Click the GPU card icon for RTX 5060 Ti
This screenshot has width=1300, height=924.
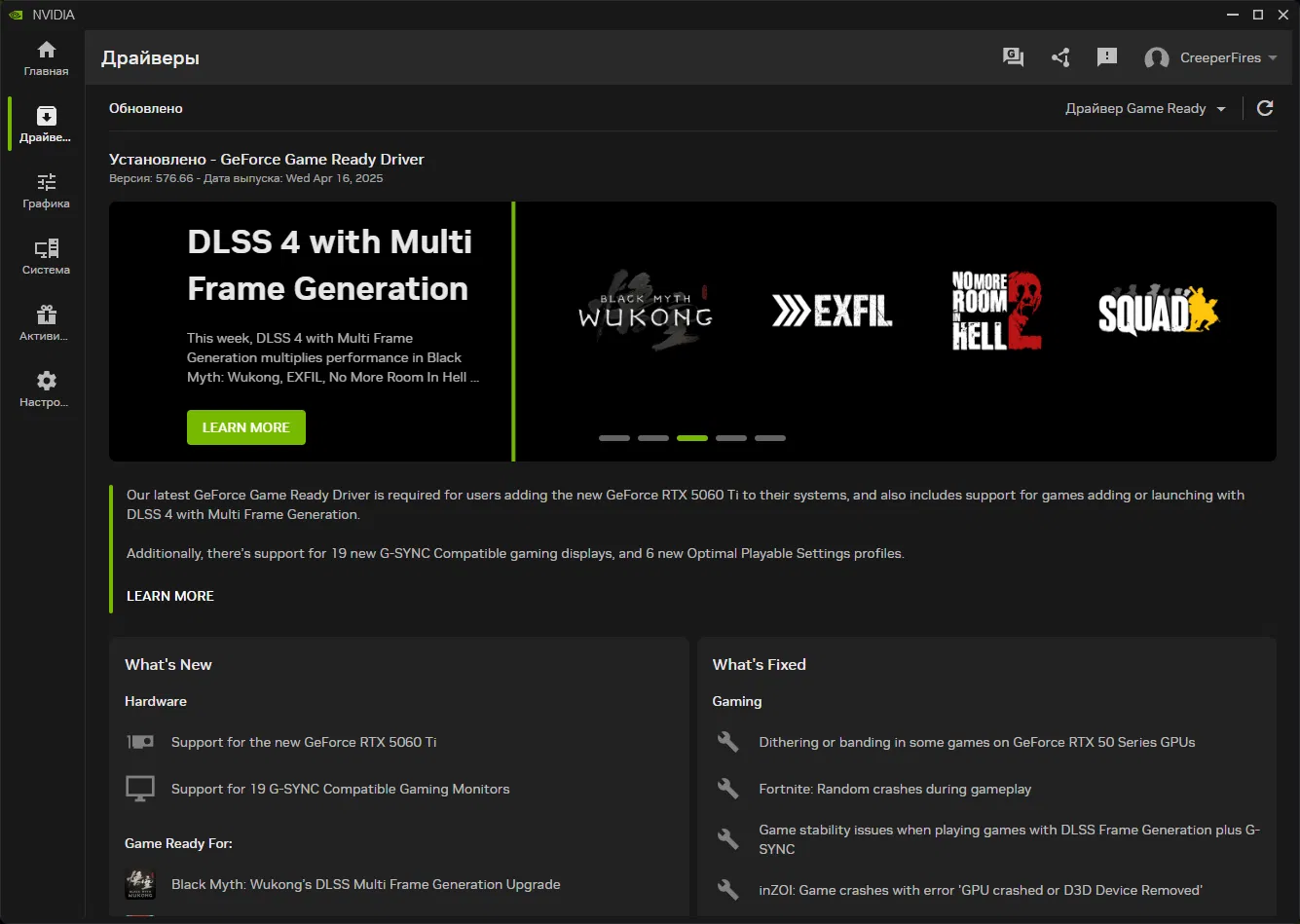click(x=140, y=742)
